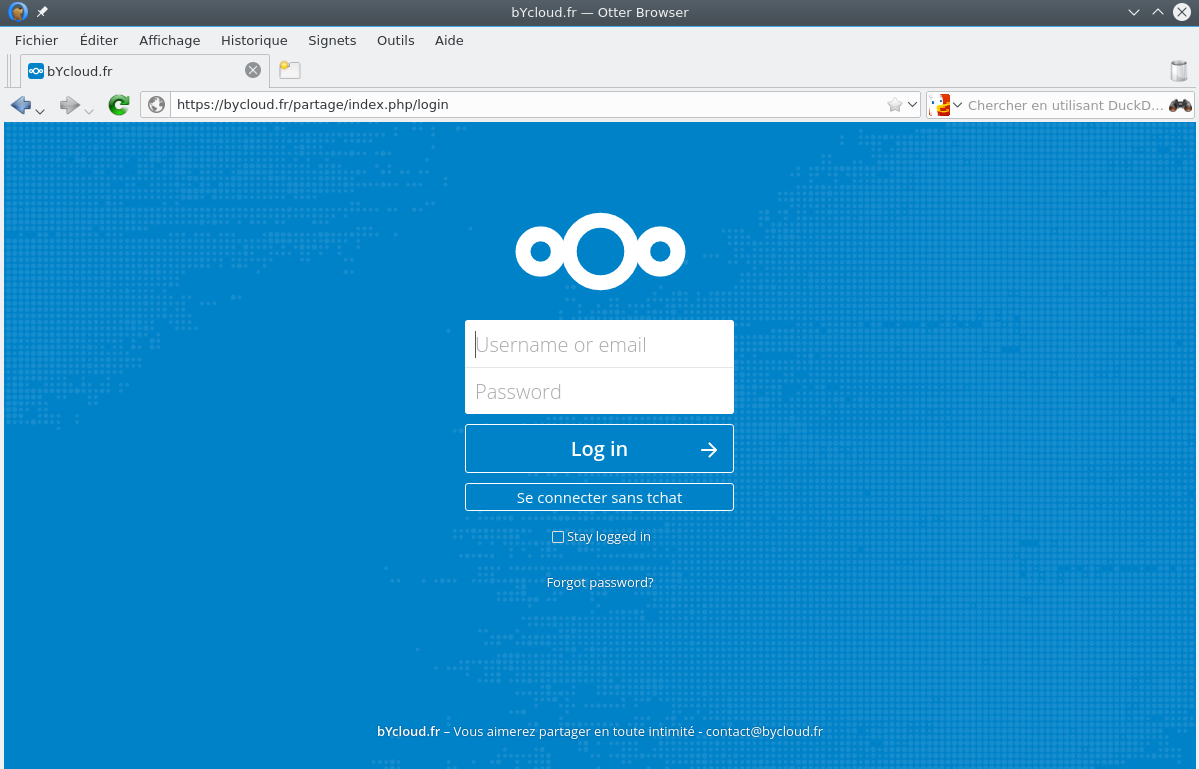
Task: Open the search engine selection dropdown
Action: point(957,105)
